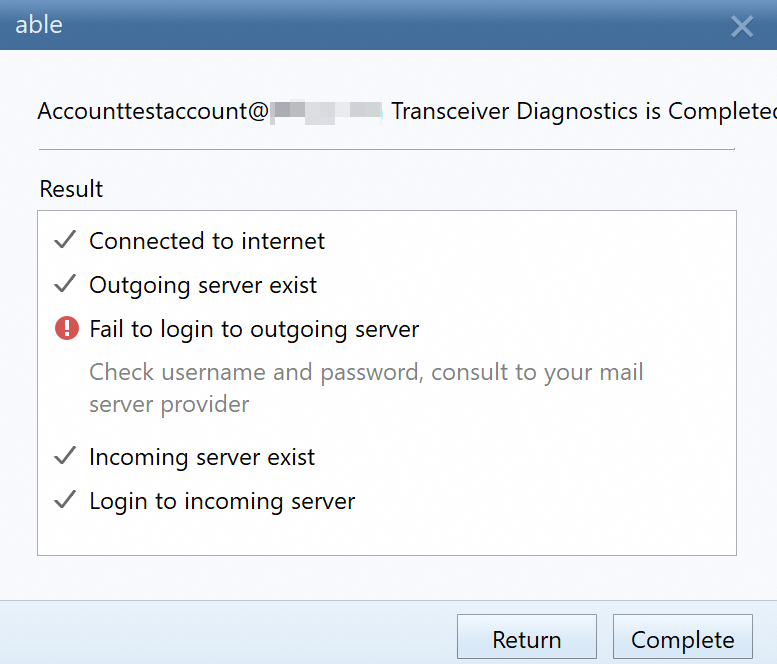The height and width of the screenshot is (664, 777).
Task: Click empty area inside the Result list box
Action: point(545,525)
